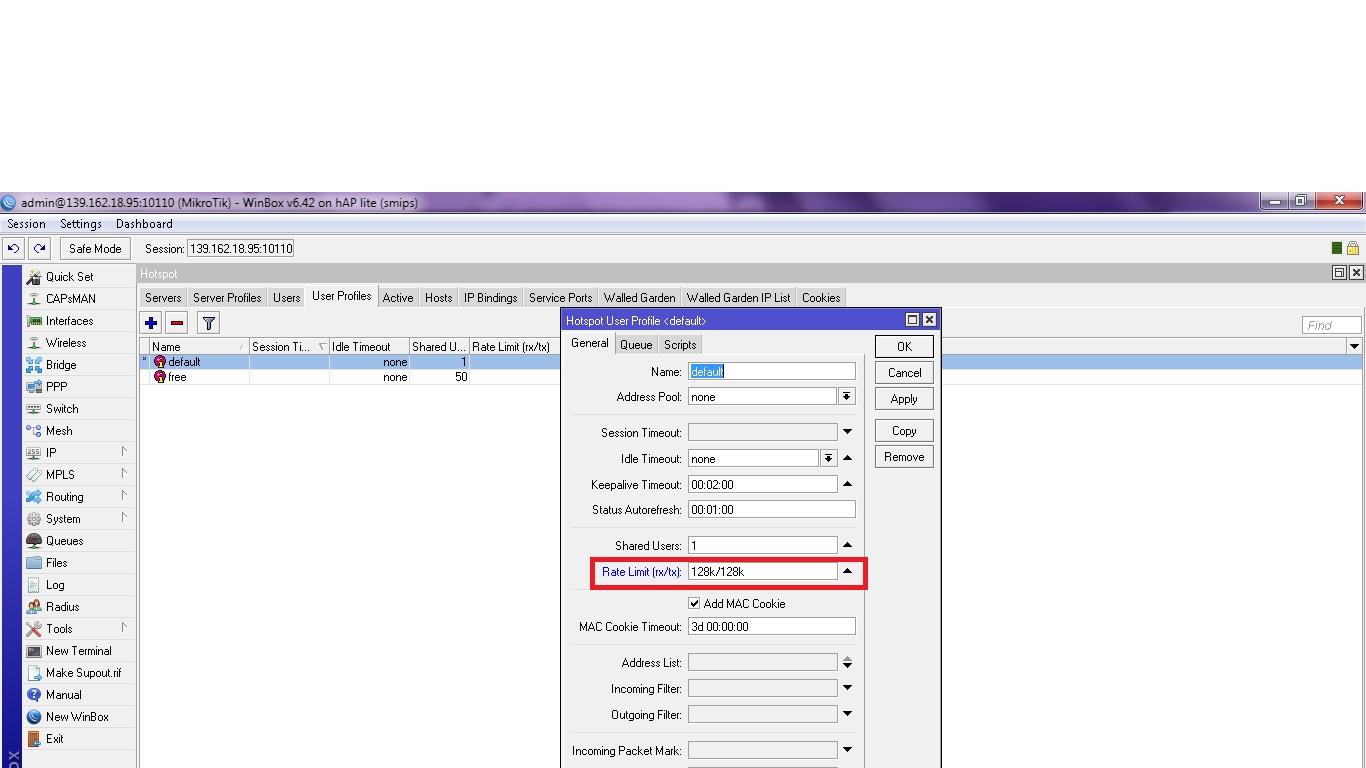Open the Switch menu icon
Viewport: 1366px width, 768px height.
[34, 409]
